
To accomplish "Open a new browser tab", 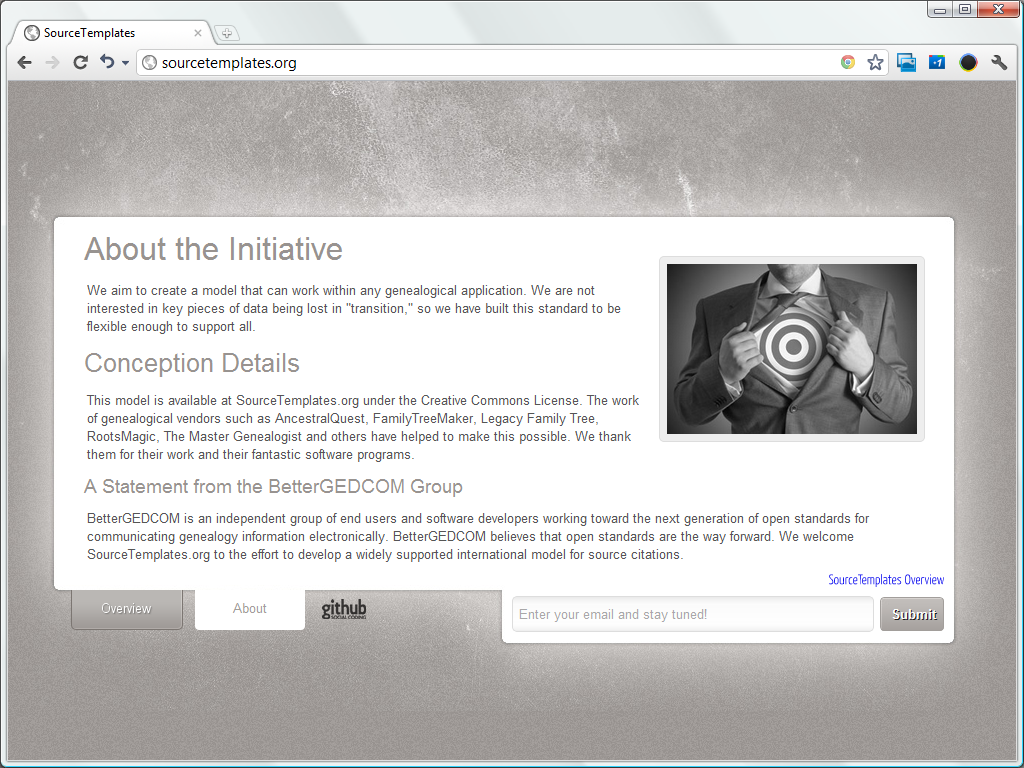I will click(227, 33).
